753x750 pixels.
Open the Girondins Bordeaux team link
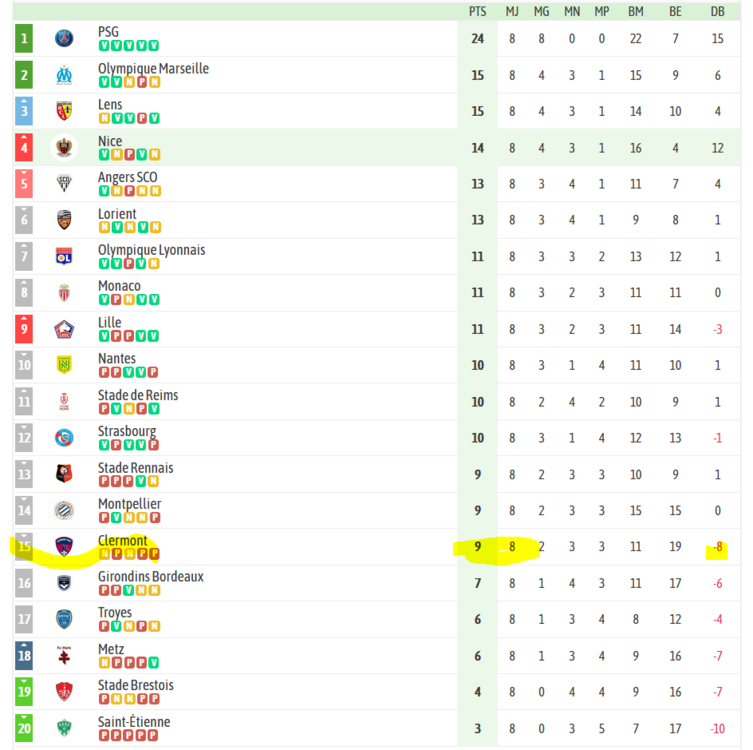tap(151, 576)
